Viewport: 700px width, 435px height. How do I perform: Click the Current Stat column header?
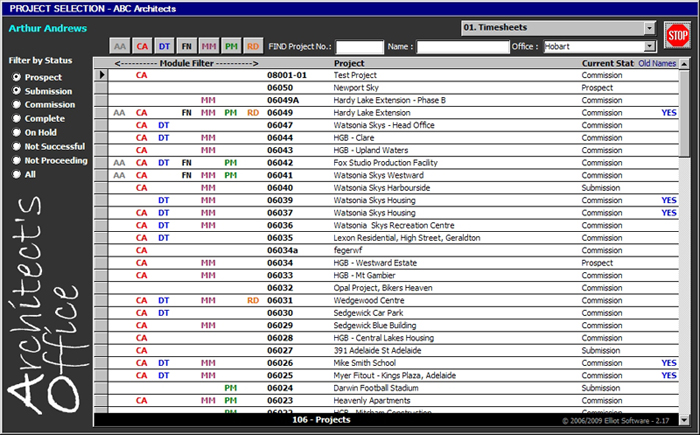607,63
